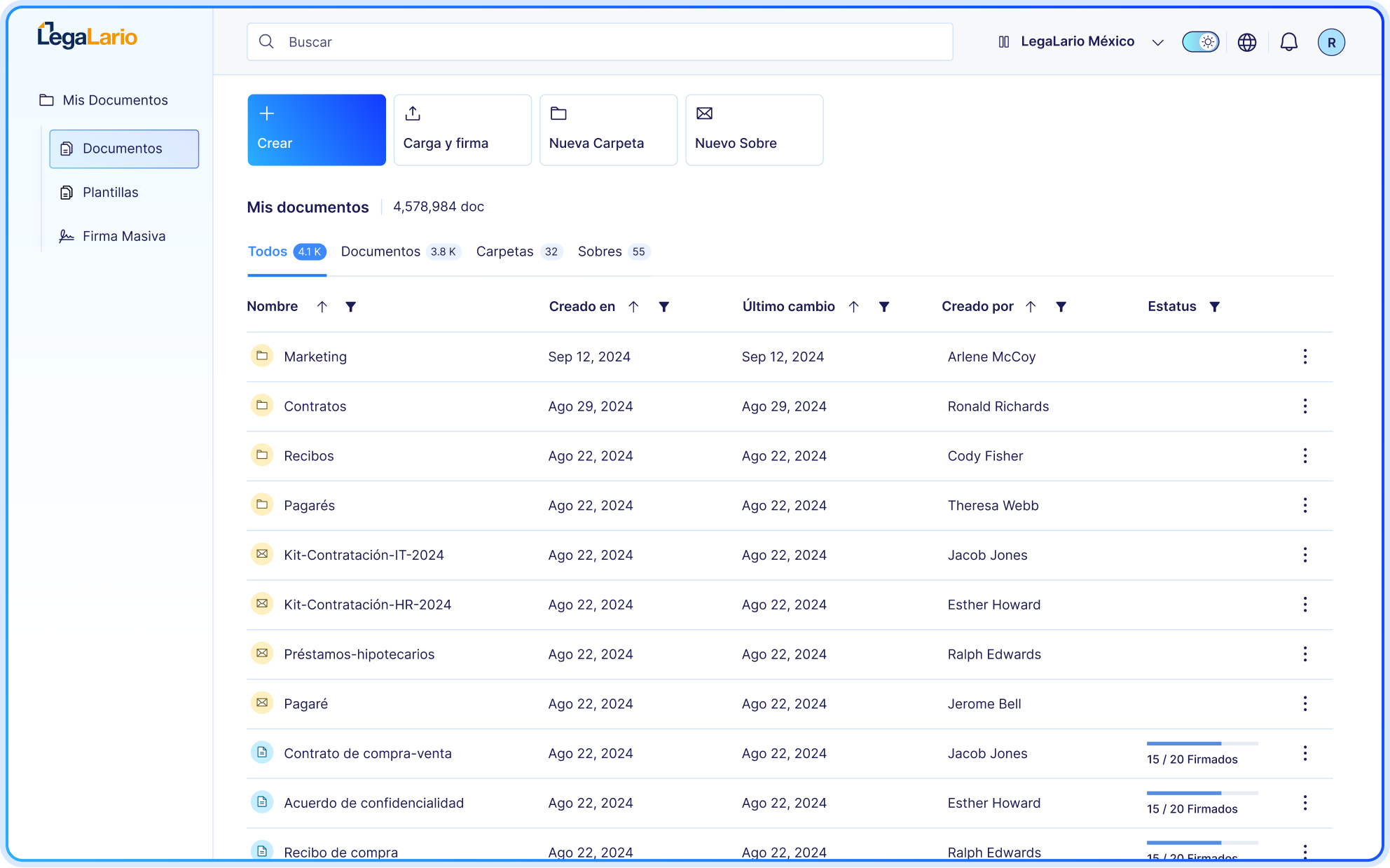The image size is (1390, 868).
Task: Filter the Nombre column
Action: pos(351,307)
